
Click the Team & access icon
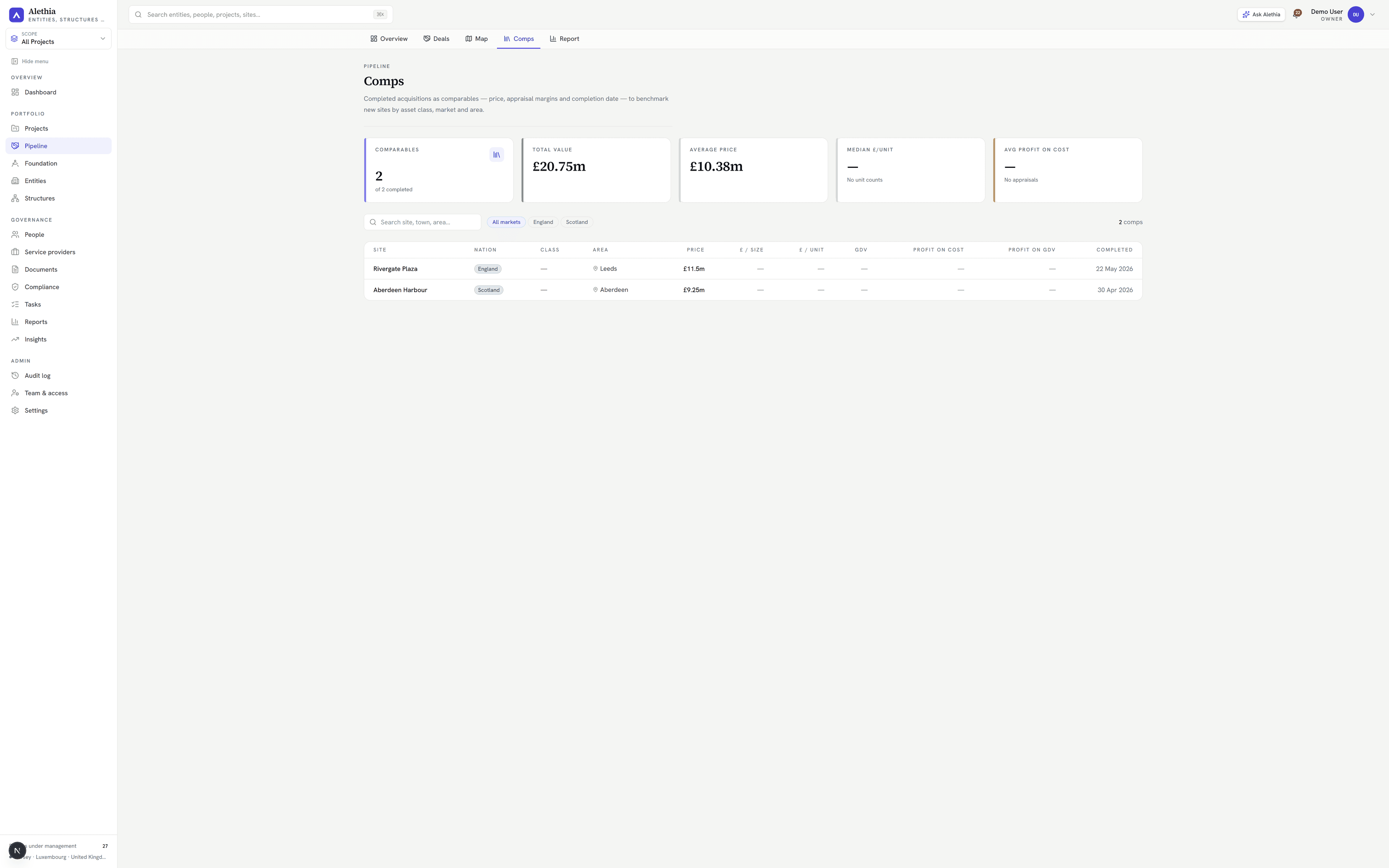(x=16, y=393)
